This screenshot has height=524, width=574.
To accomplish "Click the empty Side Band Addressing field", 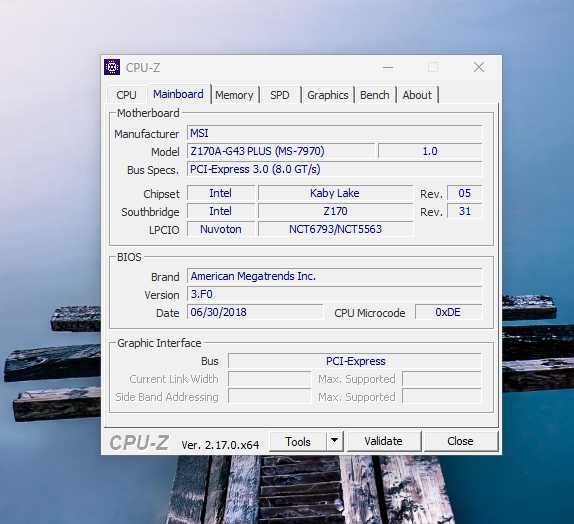I will click(269, 397).
